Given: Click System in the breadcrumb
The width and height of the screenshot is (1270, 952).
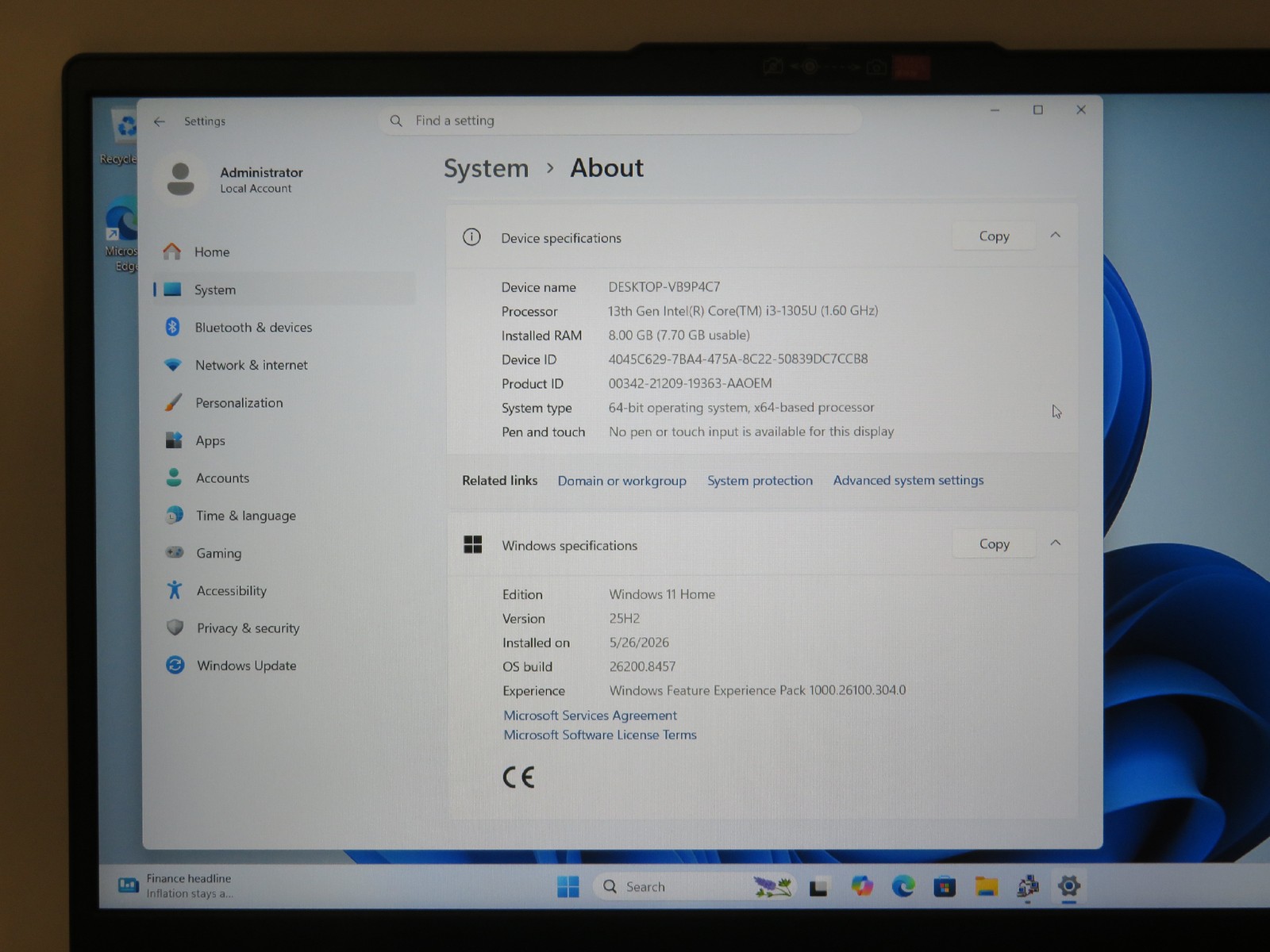Looking at the screenshot, I should pos(486,168).
